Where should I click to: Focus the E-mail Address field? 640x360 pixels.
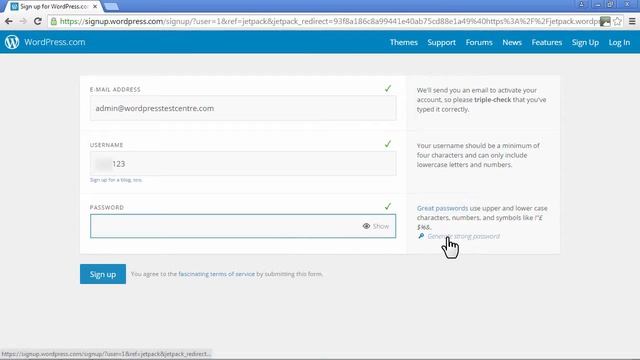point(243,108)
